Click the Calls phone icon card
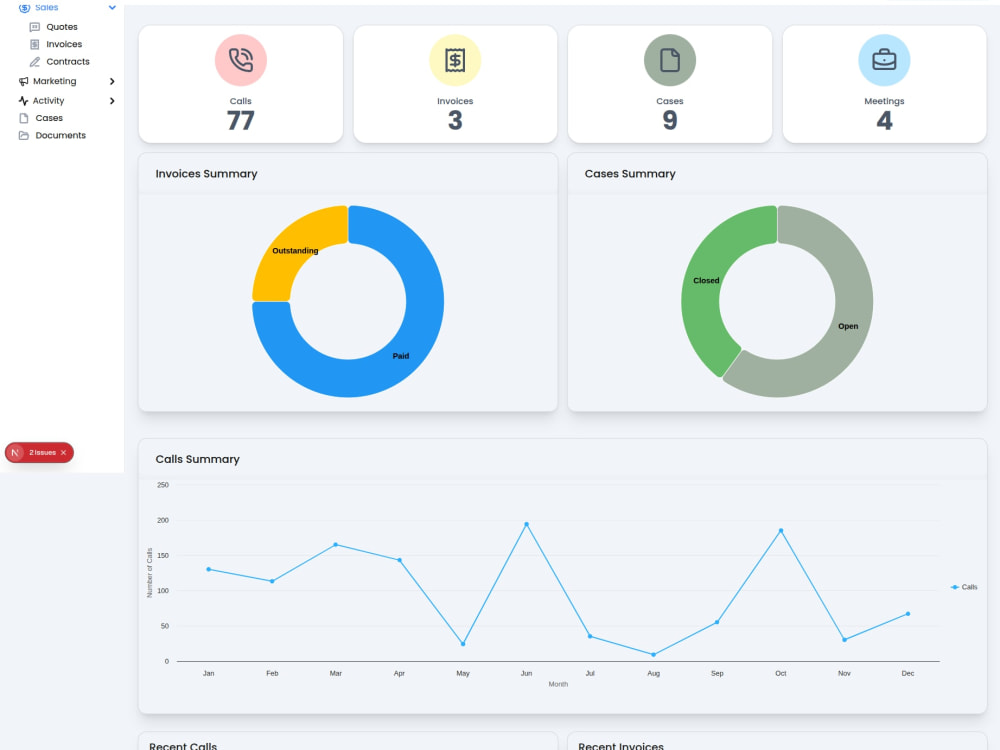The image size is (1000, 750). (x=240, y=60)
